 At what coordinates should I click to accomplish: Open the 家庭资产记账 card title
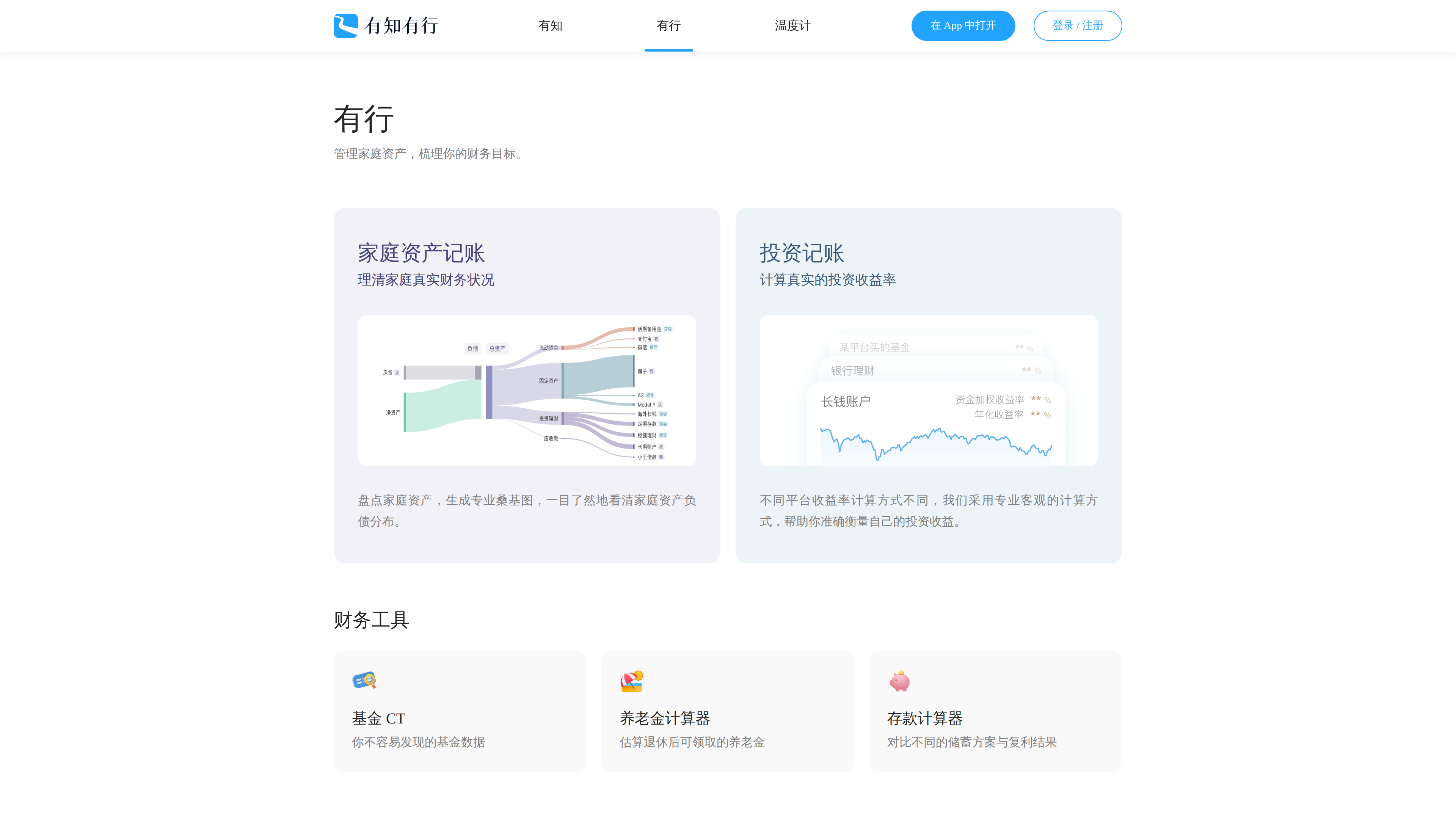[x=421, y=253]
